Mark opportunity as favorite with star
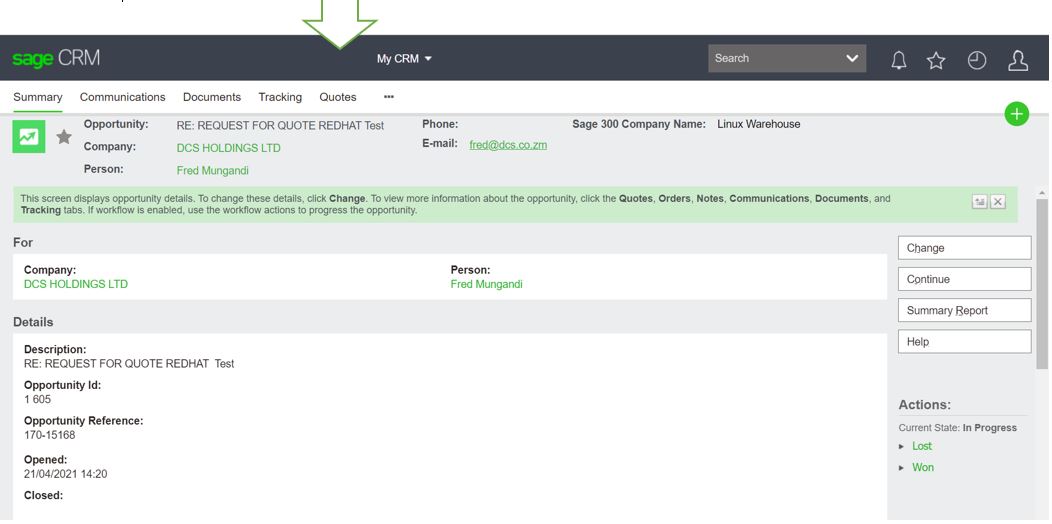 64,137
